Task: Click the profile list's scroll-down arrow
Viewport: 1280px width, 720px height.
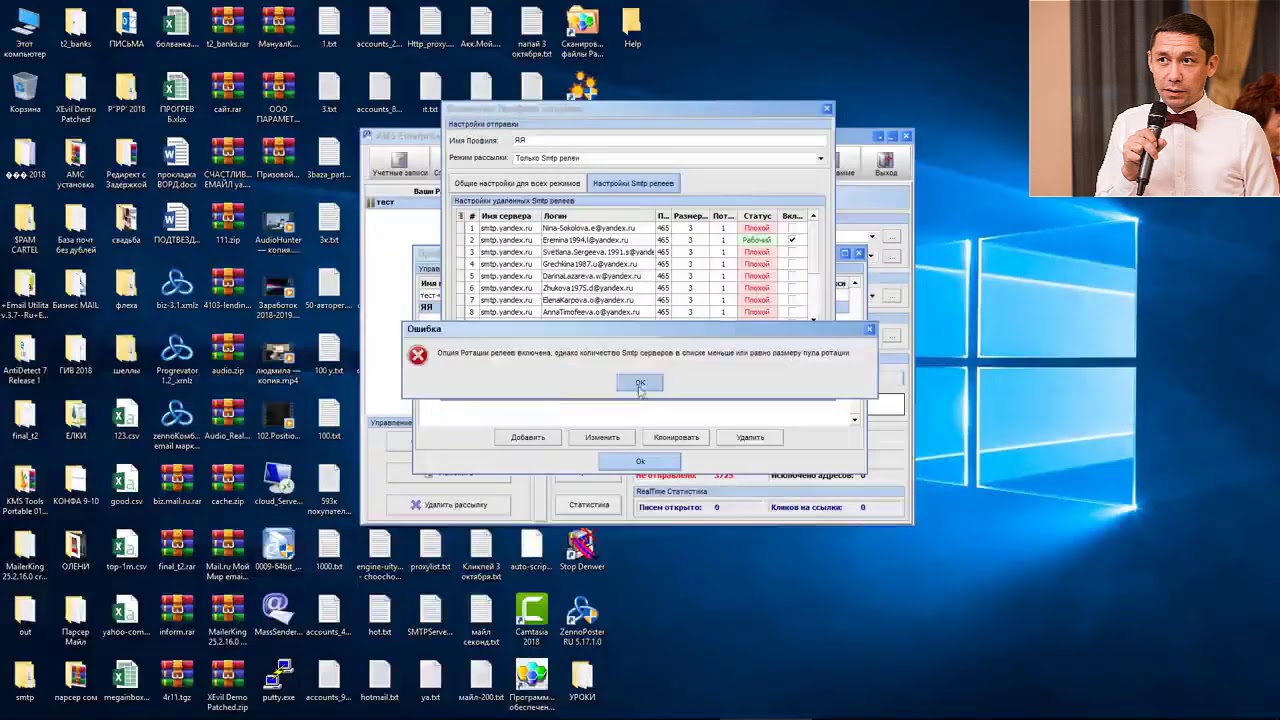Action: point(855,420)
